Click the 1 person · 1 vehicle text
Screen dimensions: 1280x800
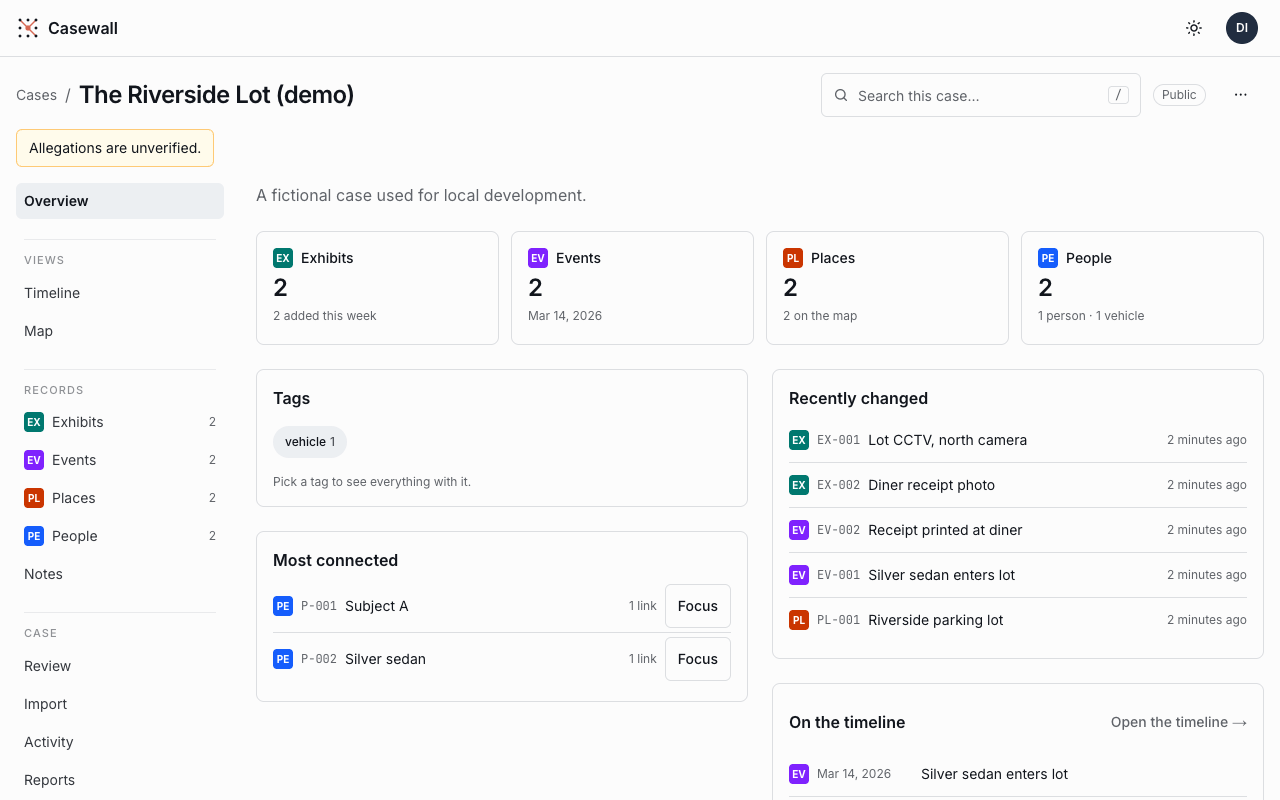click(x=1091, y=316)
